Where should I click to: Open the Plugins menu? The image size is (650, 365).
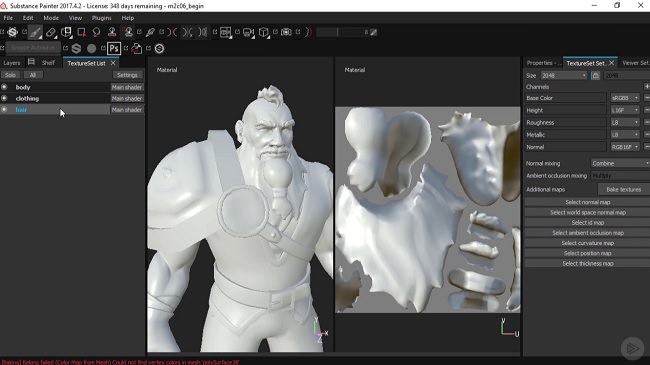(102, 18)
